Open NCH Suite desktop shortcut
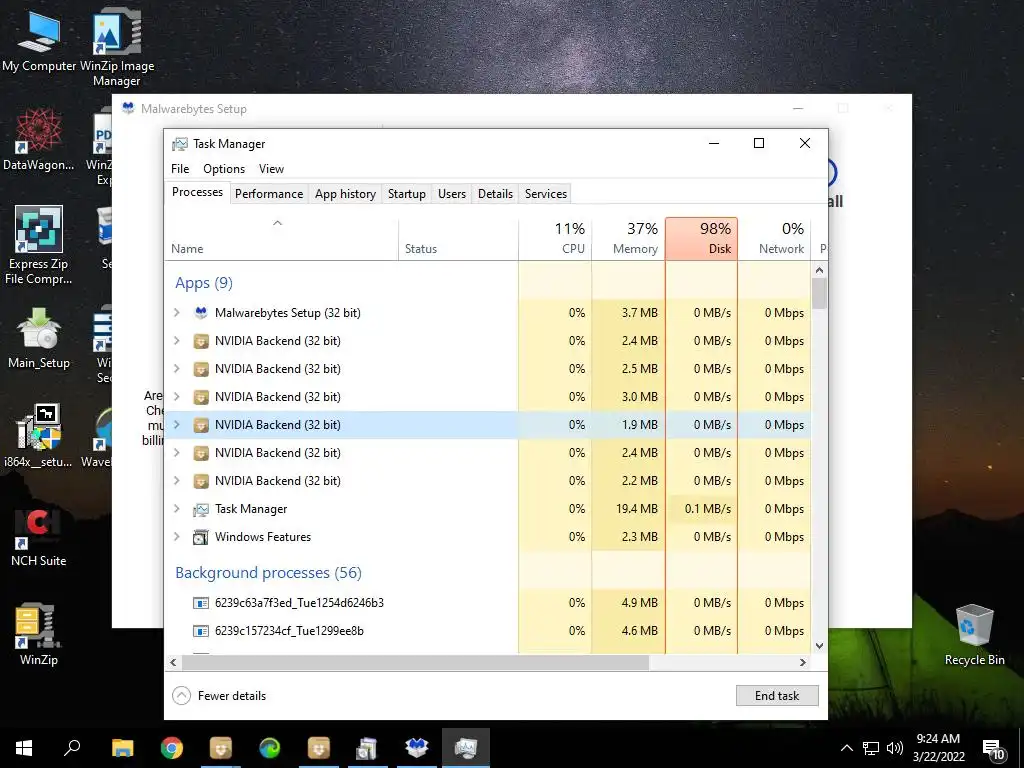 coord(39,537)
